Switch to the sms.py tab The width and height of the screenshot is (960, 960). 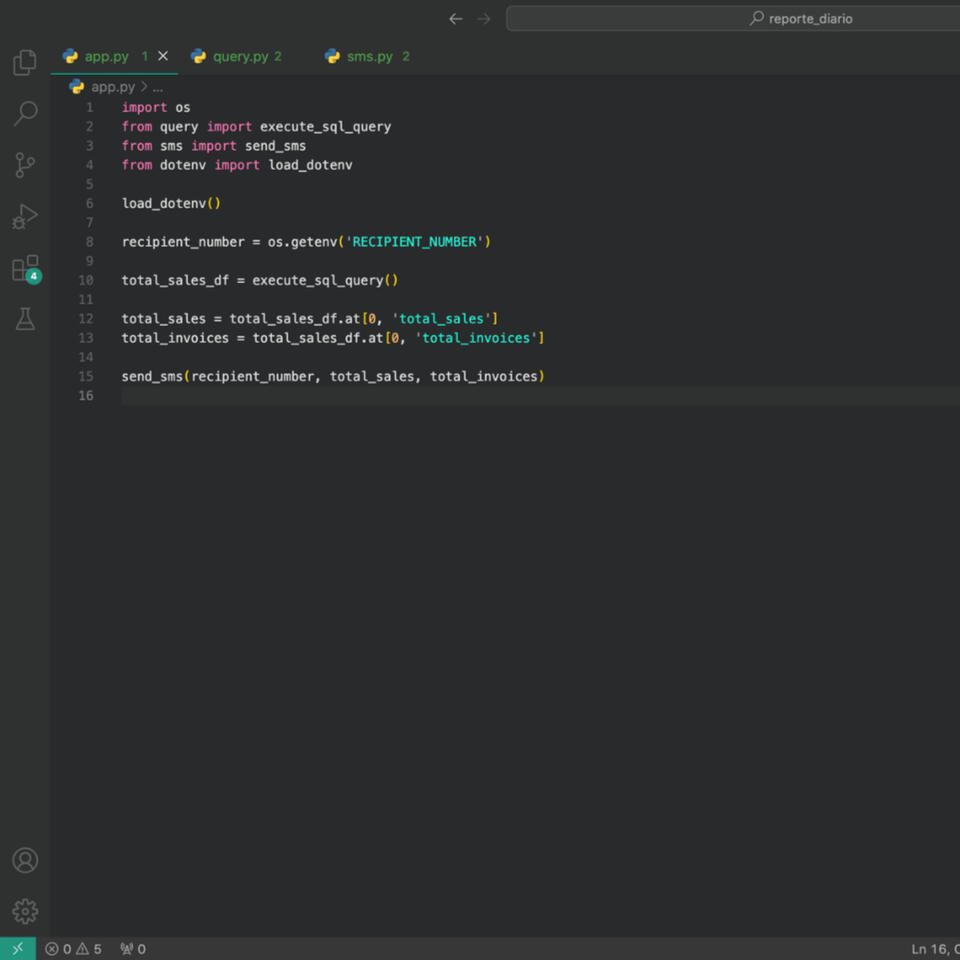tap(369, 57)
